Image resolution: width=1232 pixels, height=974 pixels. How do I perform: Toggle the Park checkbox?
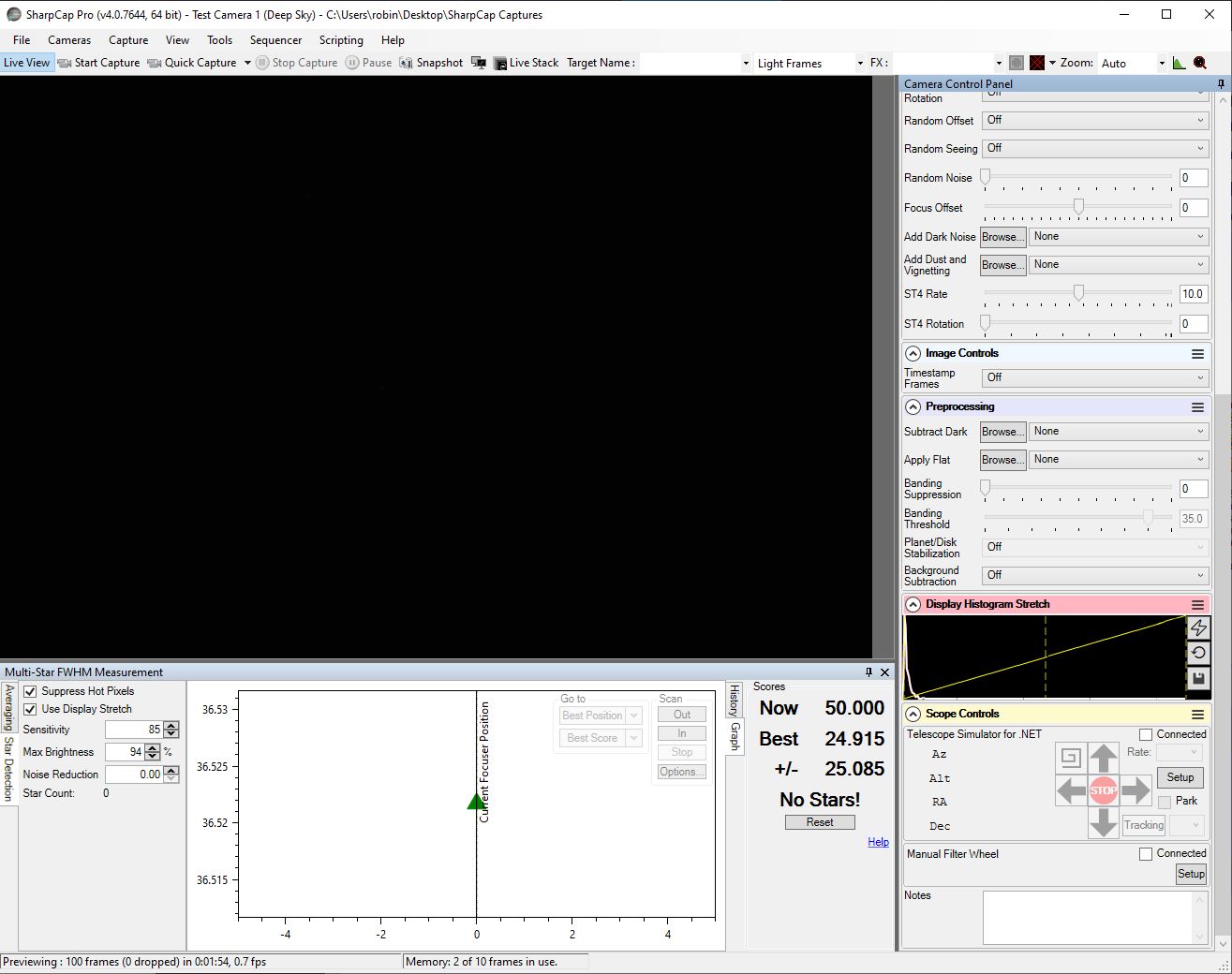coord(1165,802)
